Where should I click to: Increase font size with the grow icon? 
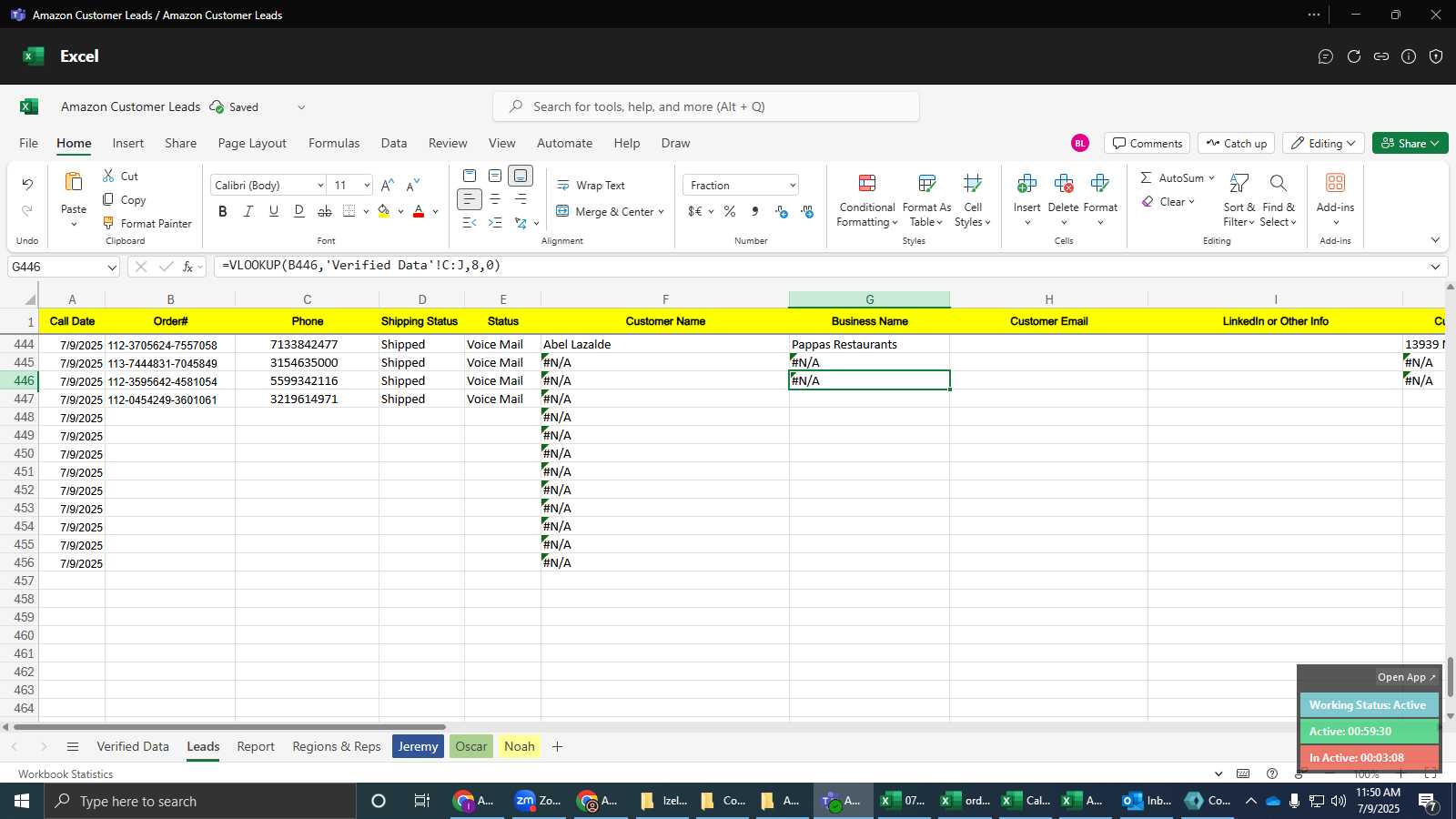click(x=388, y=185)
